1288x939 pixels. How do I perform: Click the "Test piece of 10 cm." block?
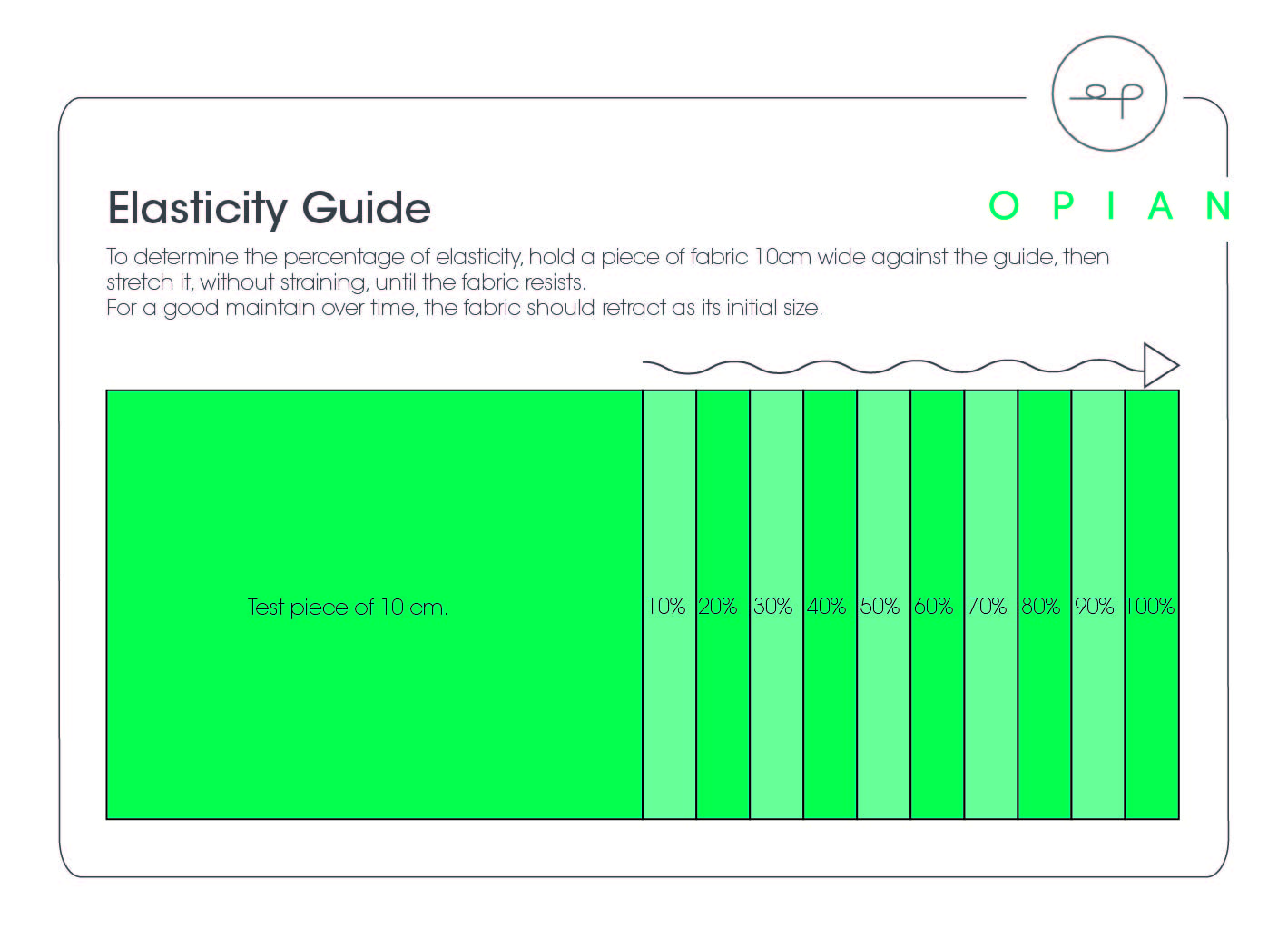(x=374, y=605)
